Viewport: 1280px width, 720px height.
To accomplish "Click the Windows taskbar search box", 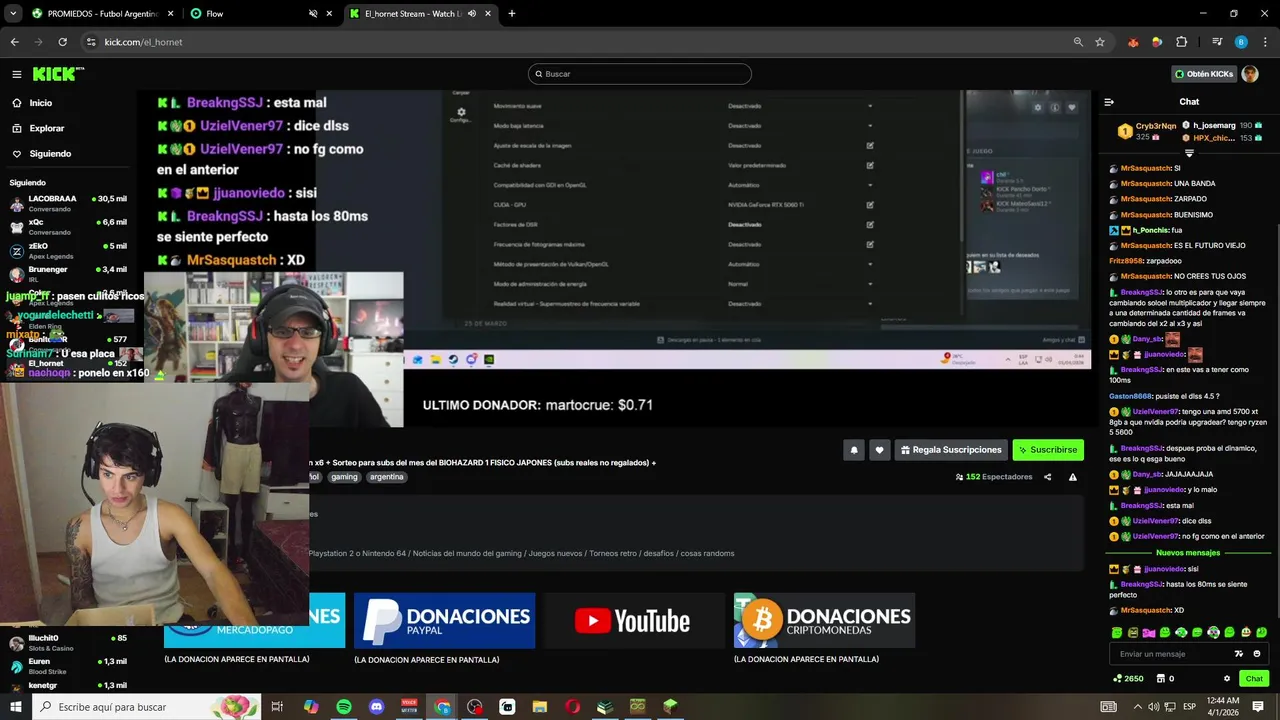I will pos(148,707).
